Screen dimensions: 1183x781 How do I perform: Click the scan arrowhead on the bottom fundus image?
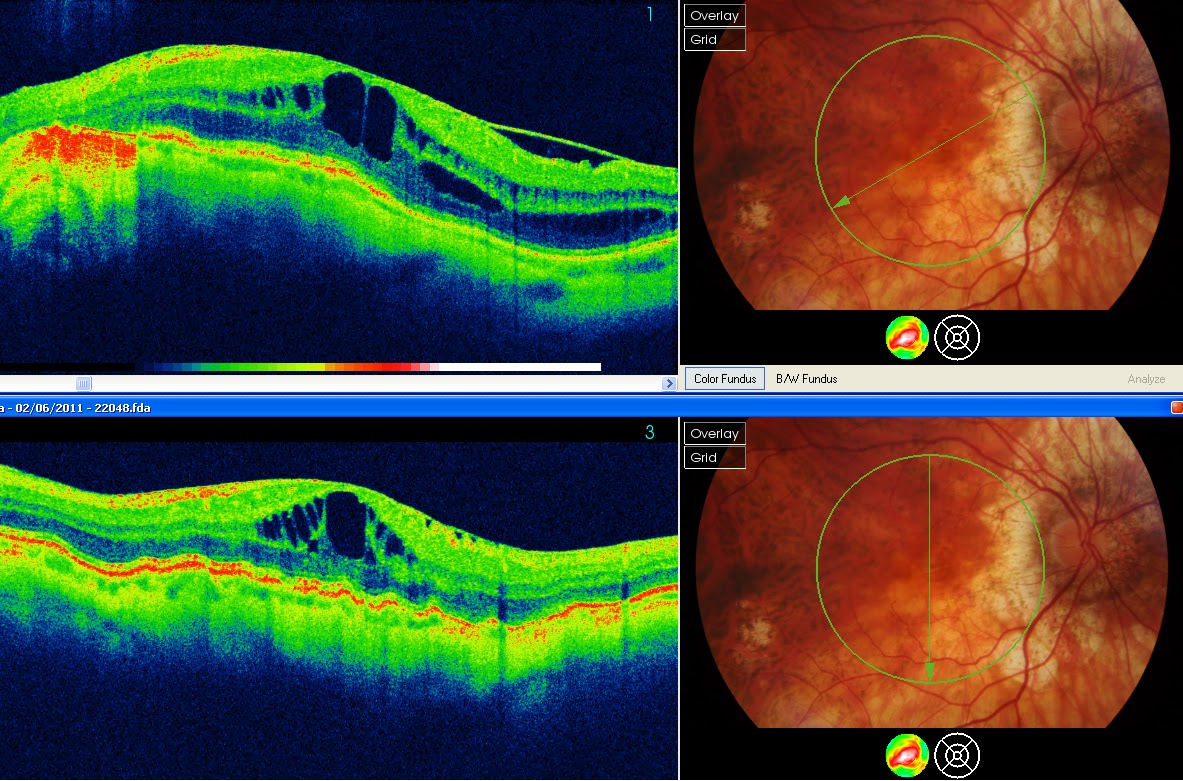[x=930, y=671]
